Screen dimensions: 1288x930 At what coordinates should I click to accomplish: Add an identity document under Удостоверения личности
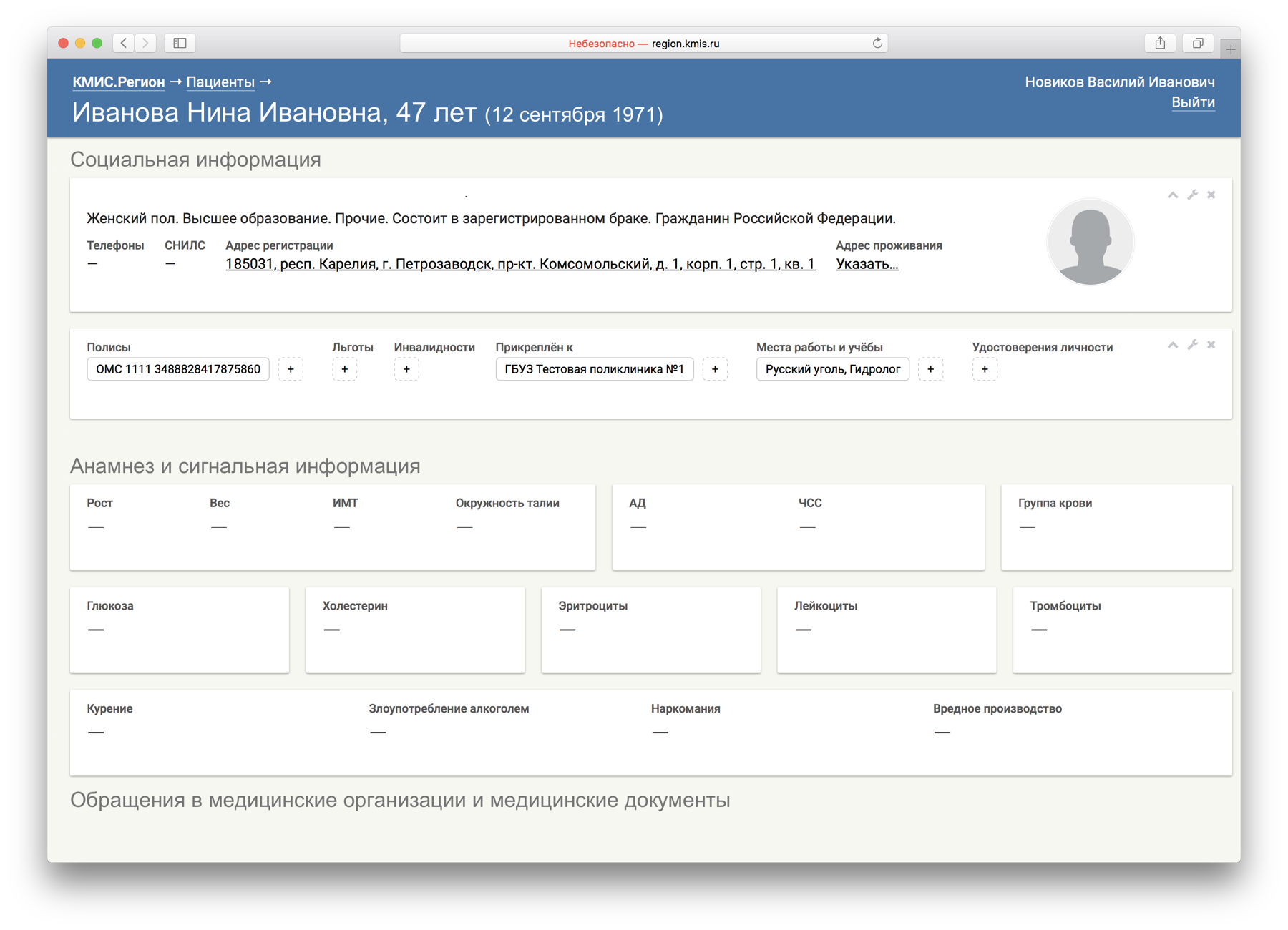pos(985,369)
